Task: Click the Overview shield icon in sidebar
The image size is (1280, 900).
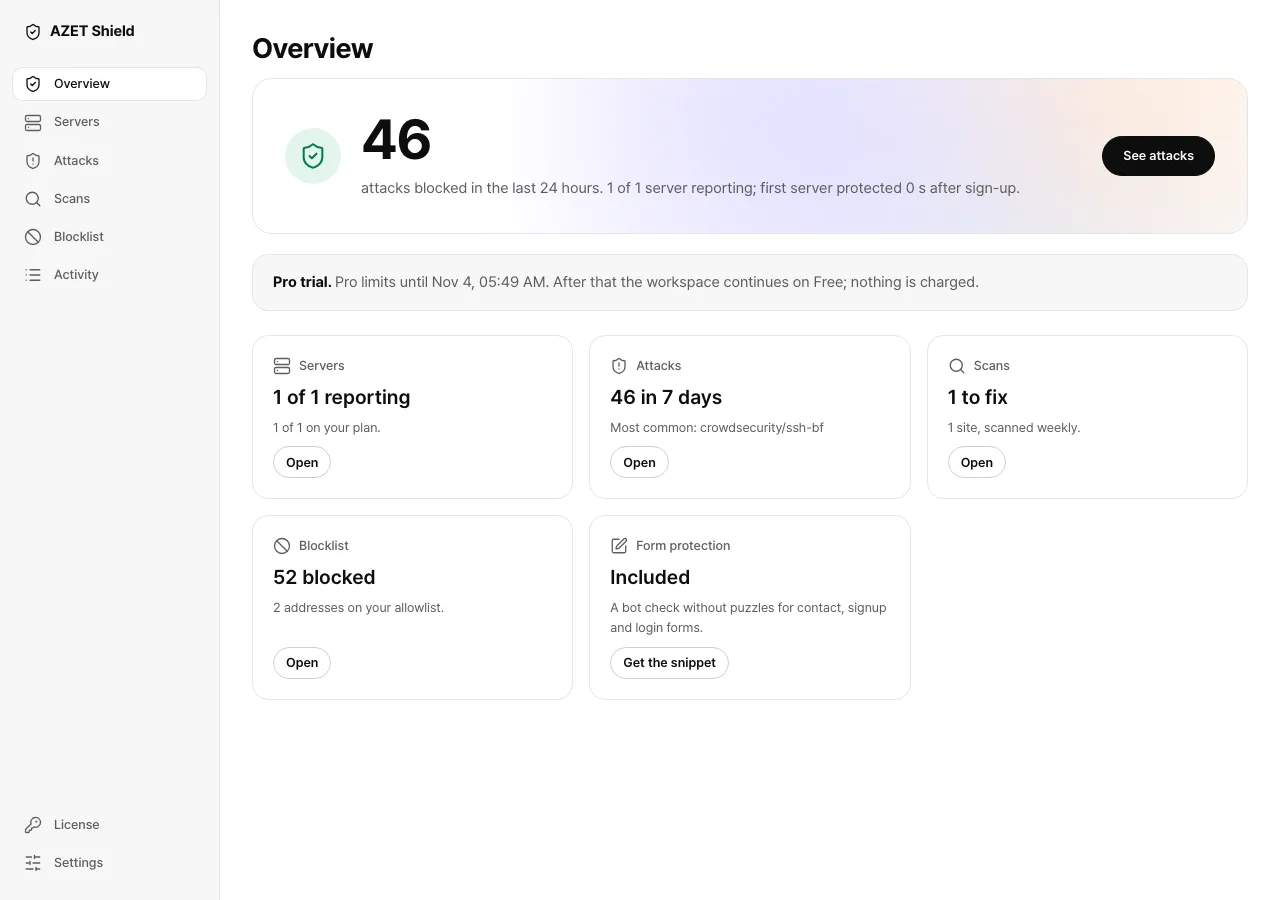Action: point(33,84)
